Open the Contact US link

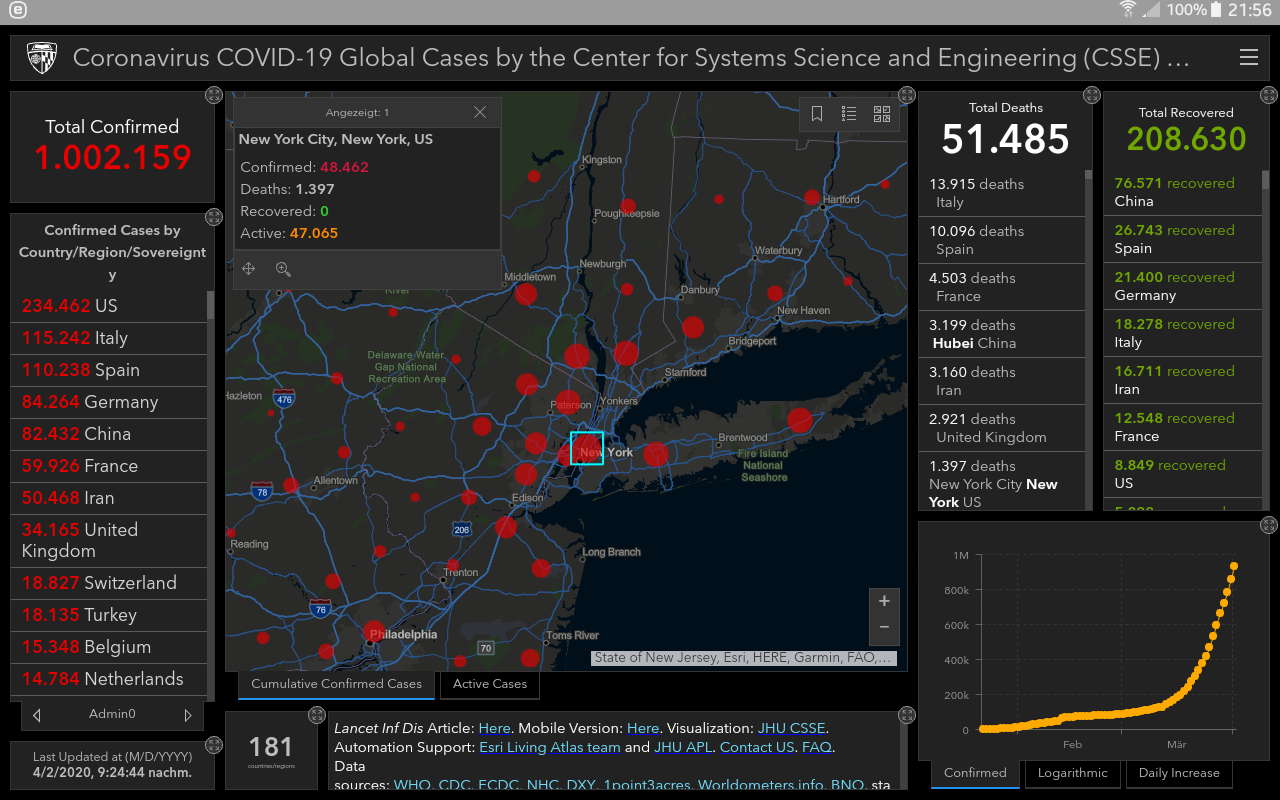[757, 747]
